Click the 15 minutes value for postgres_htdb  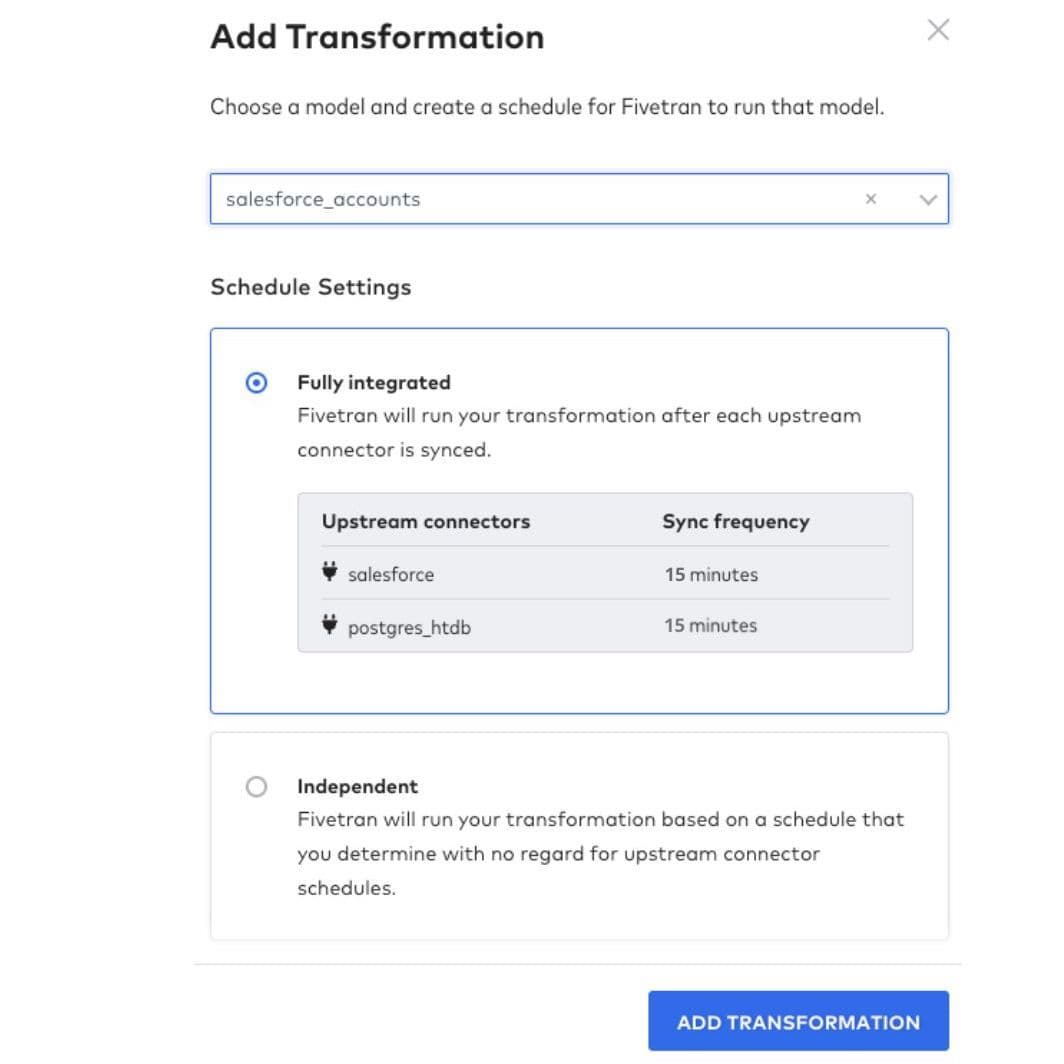coord(711,626)
